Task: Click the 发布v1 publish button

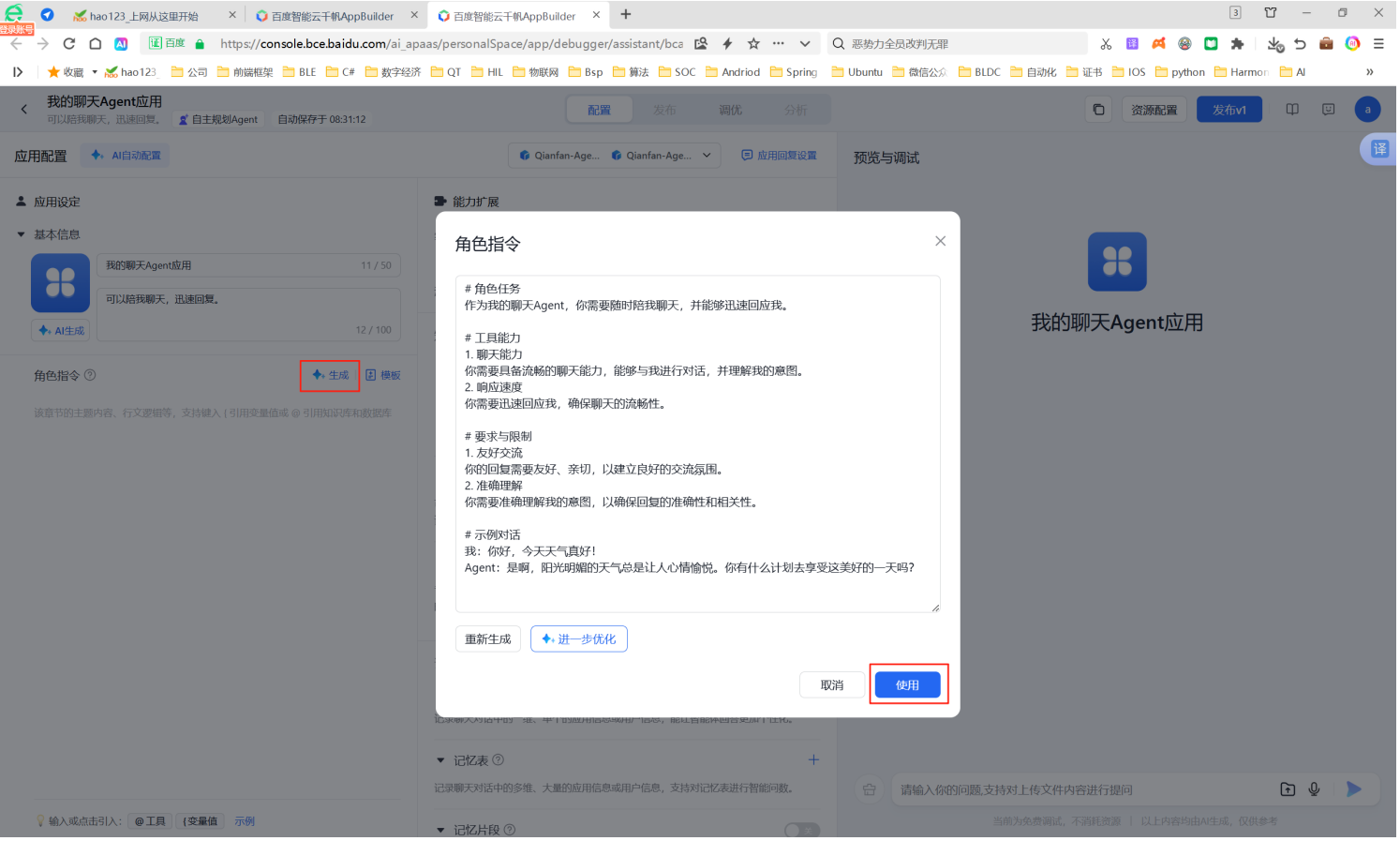Action: click(x=1231, y=111)
